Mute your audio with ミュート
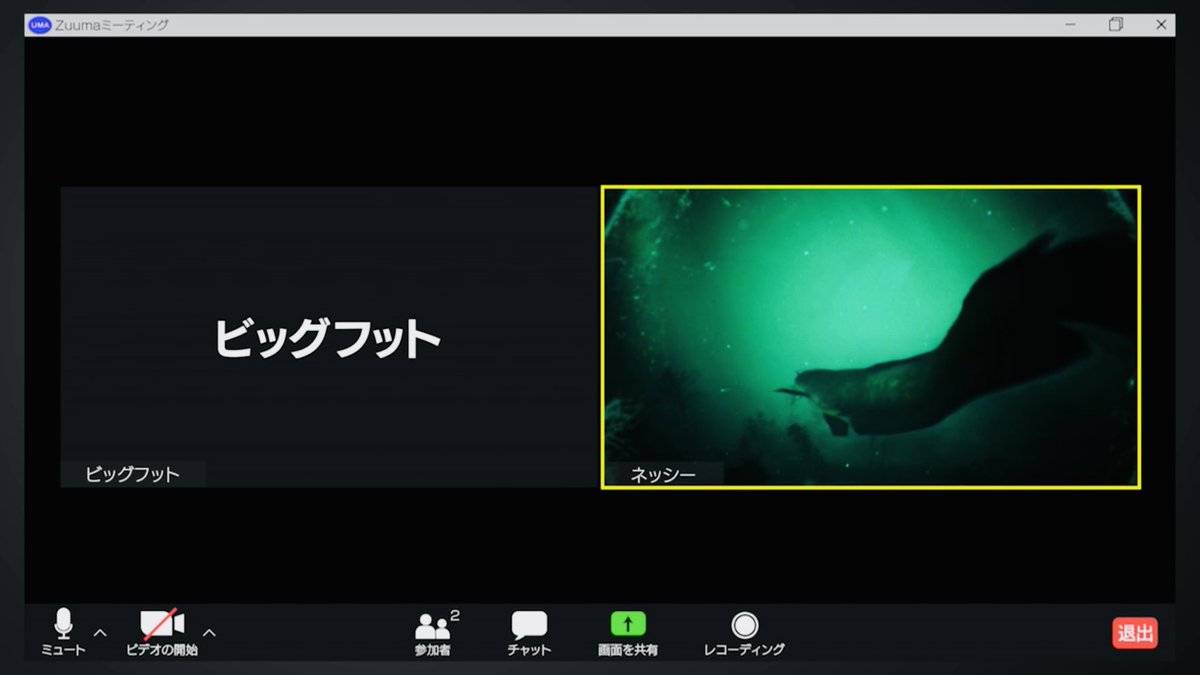The width and height of the screenshot is (1200, 675). pyautogui.click(x=62, y=648)
